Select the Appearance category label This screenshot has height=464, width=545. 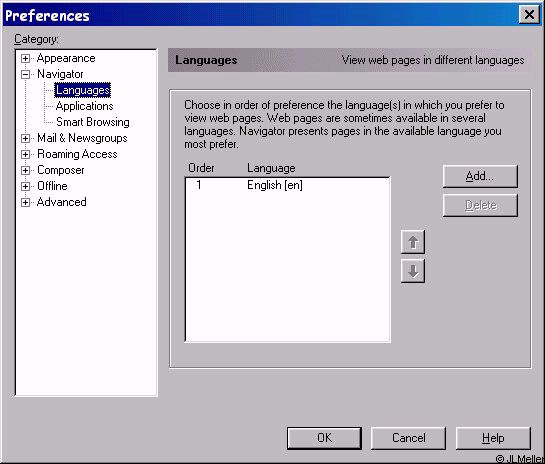(66, 58)
